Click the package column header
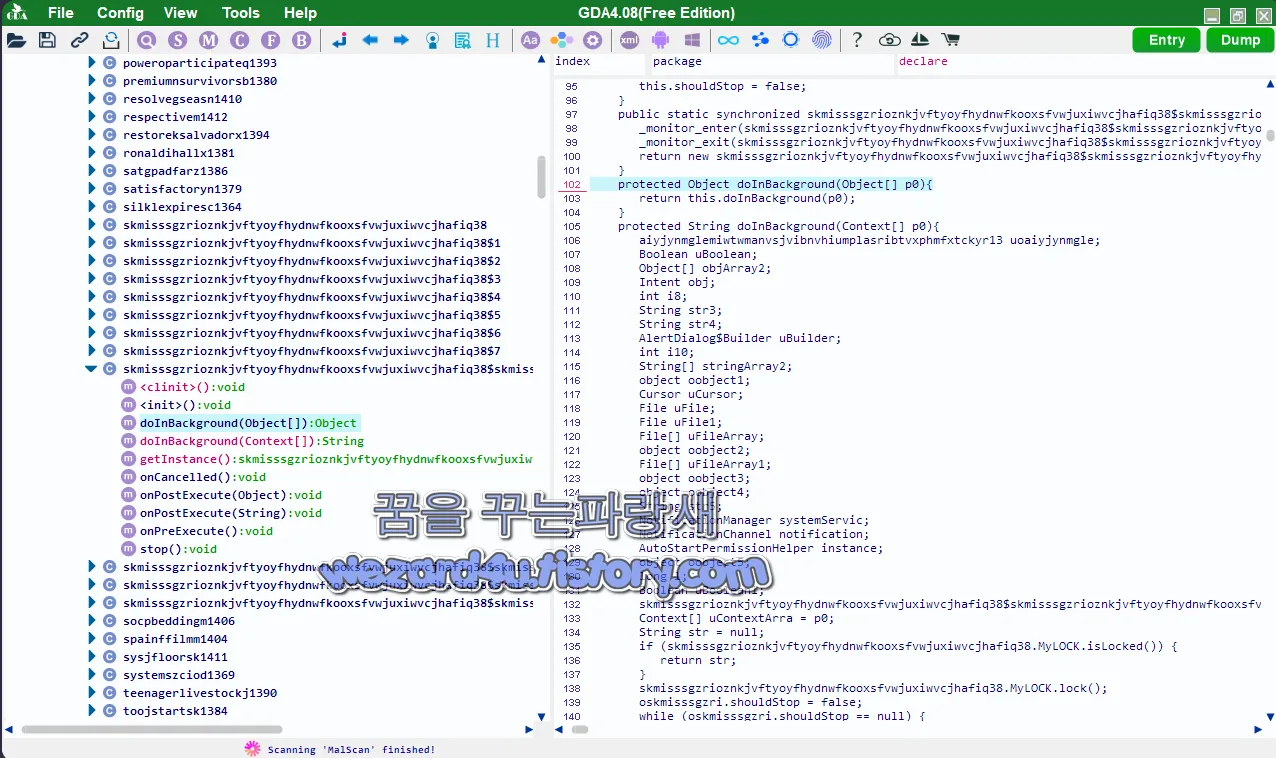1276x758 pixels. [771, 62]
